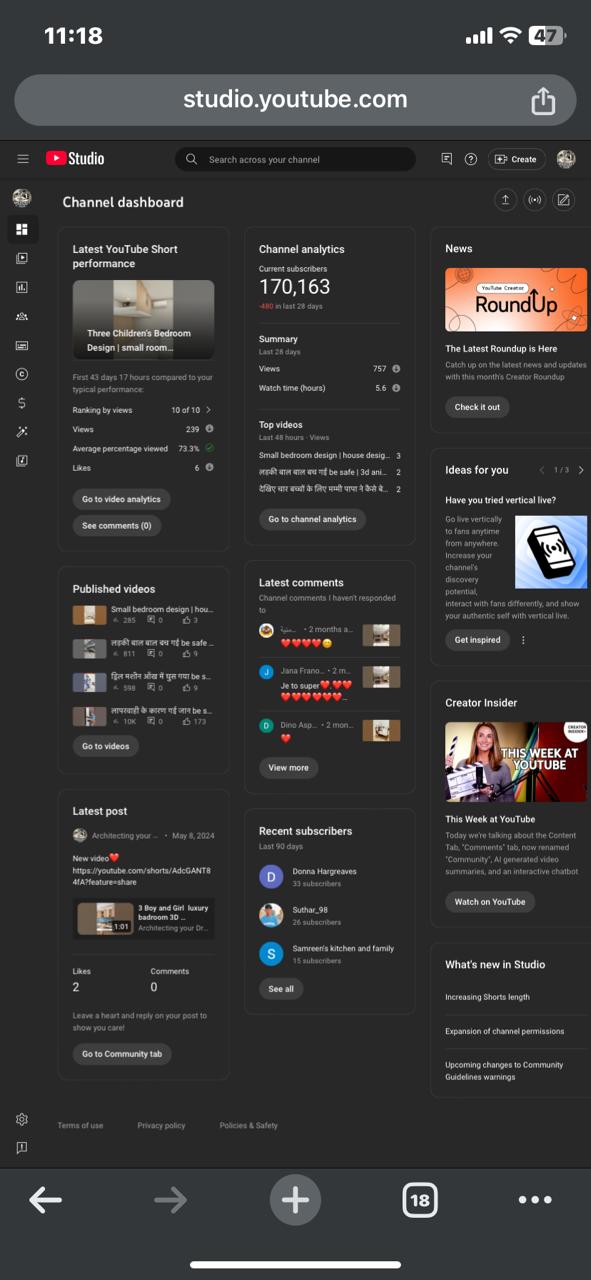
Task: Click the Create button
Action: (x=517, y=159)
